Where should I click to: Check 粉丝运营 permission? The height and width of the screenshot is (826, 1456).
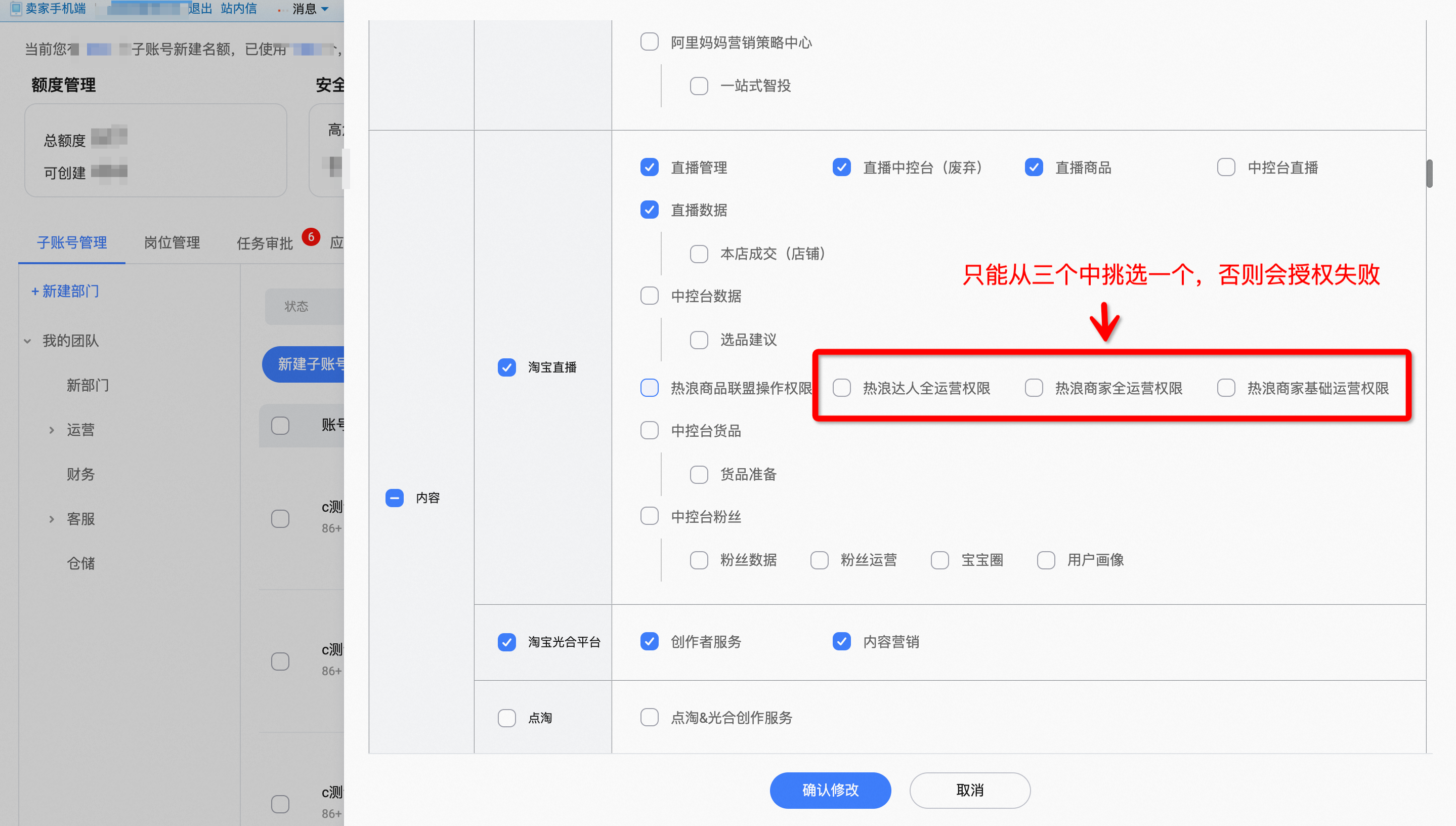[x=819, y=560]
